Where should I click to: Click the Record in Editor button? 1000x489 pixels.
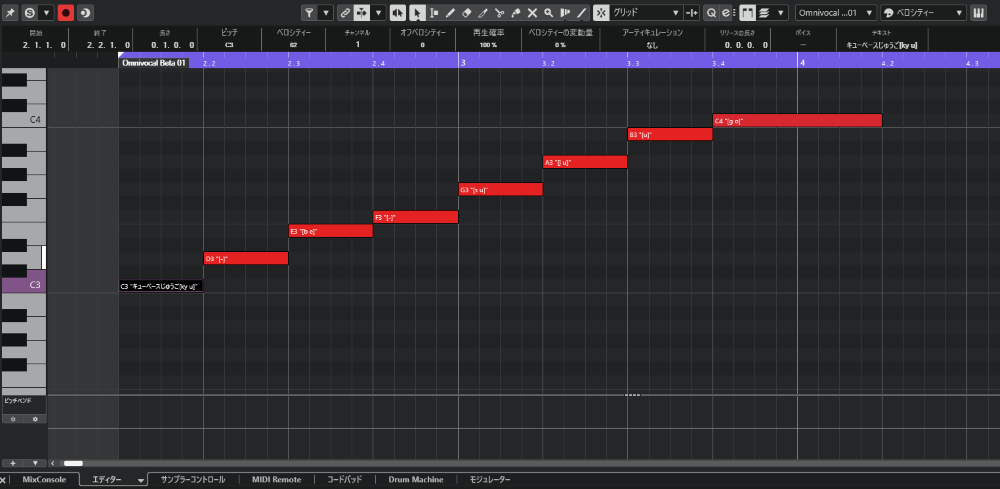(66, 13)
